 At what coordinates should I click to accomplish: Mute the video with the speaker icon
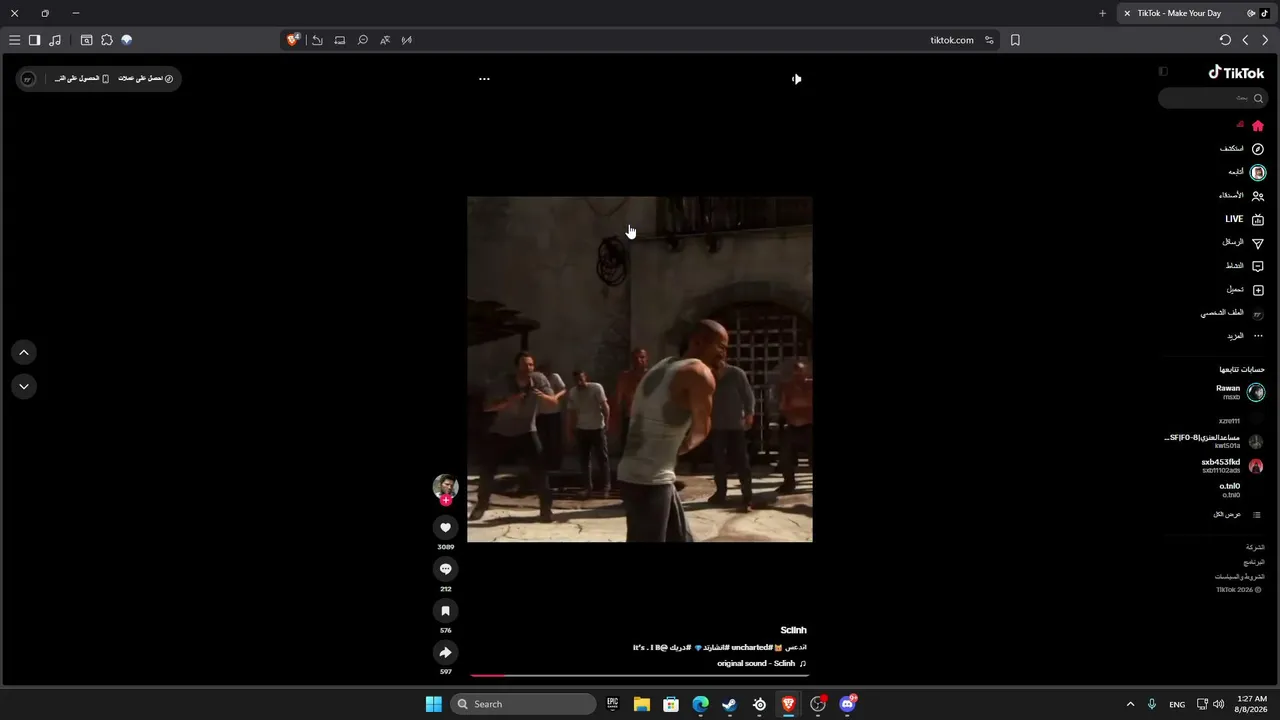(796, 79)
